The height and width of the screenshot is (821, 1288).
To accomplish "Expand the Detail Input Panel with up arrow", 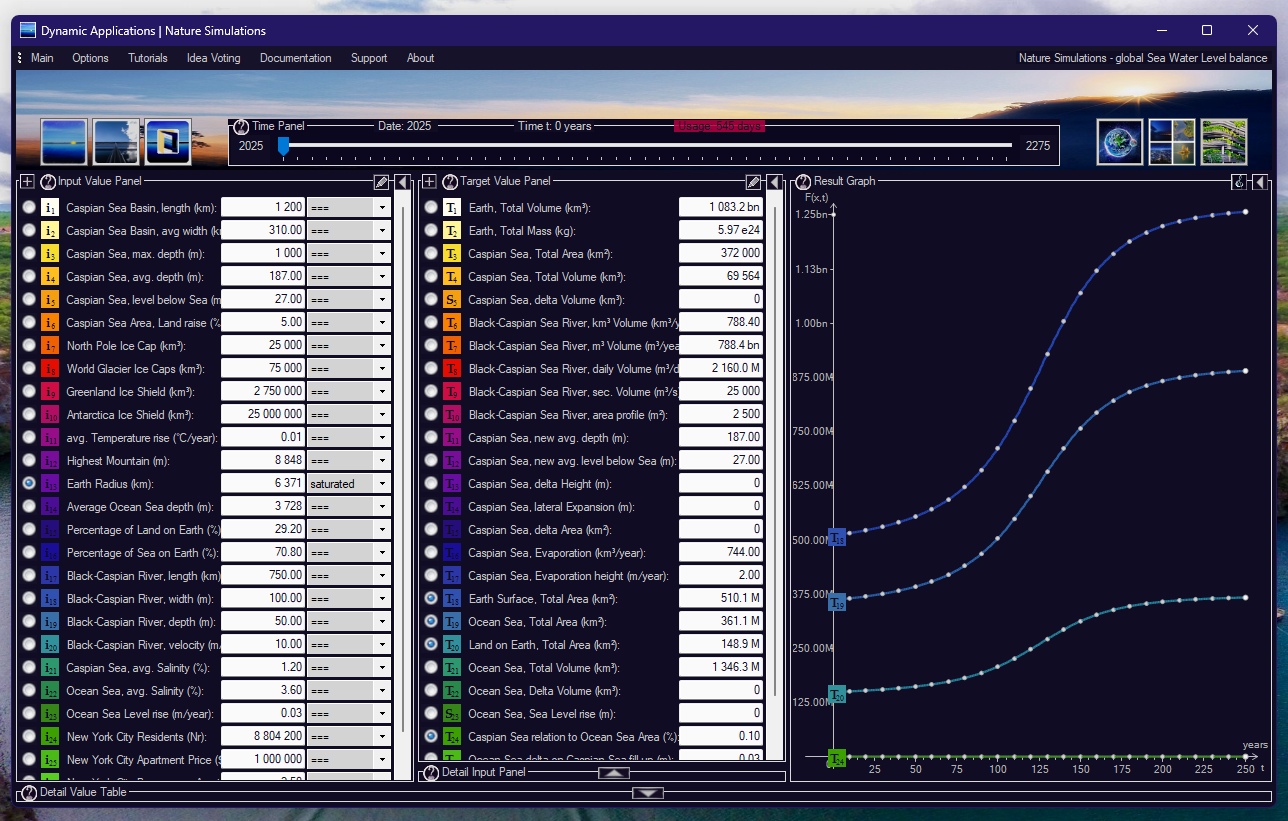I will pyautogui.click(x=614, y=773).
